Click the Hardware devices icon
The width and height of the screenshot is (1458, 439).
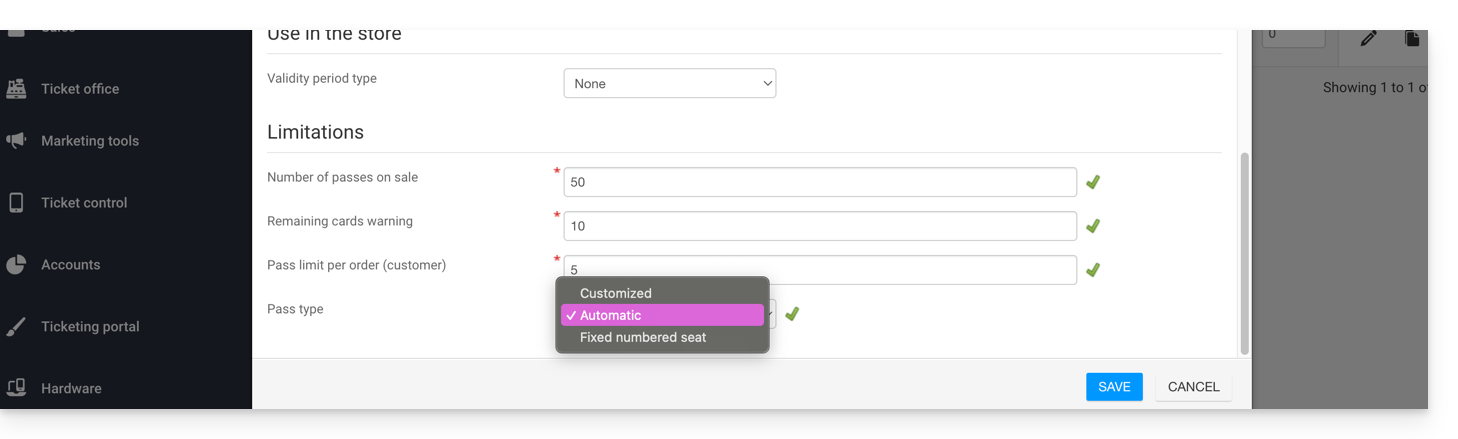click(x=16, y=388)
